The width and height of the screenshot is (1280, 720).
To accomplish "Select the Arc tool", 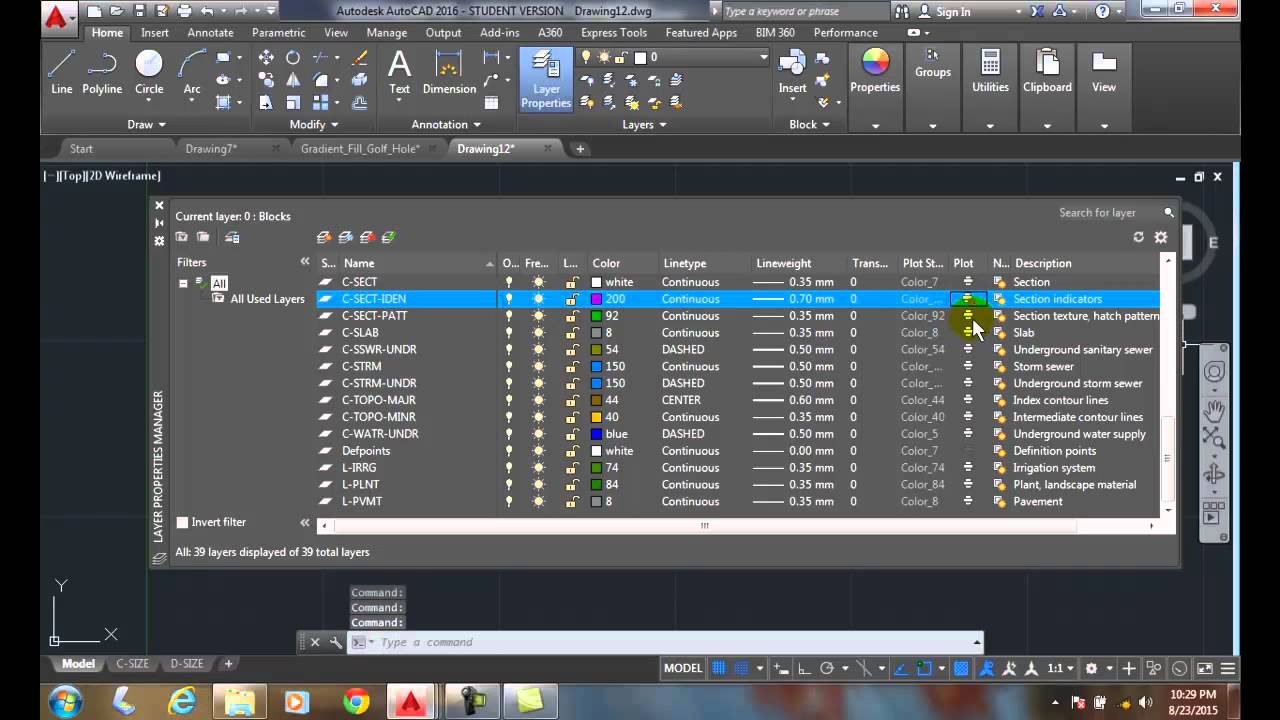I will point(191,72).
